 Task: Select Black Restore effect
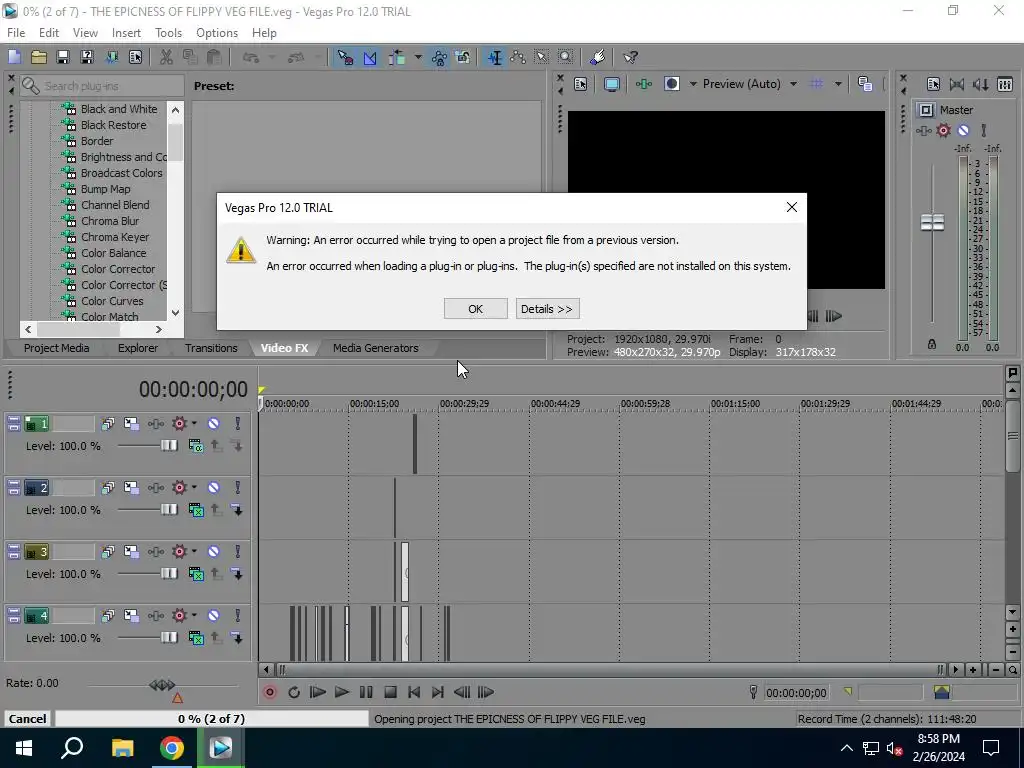114,125
